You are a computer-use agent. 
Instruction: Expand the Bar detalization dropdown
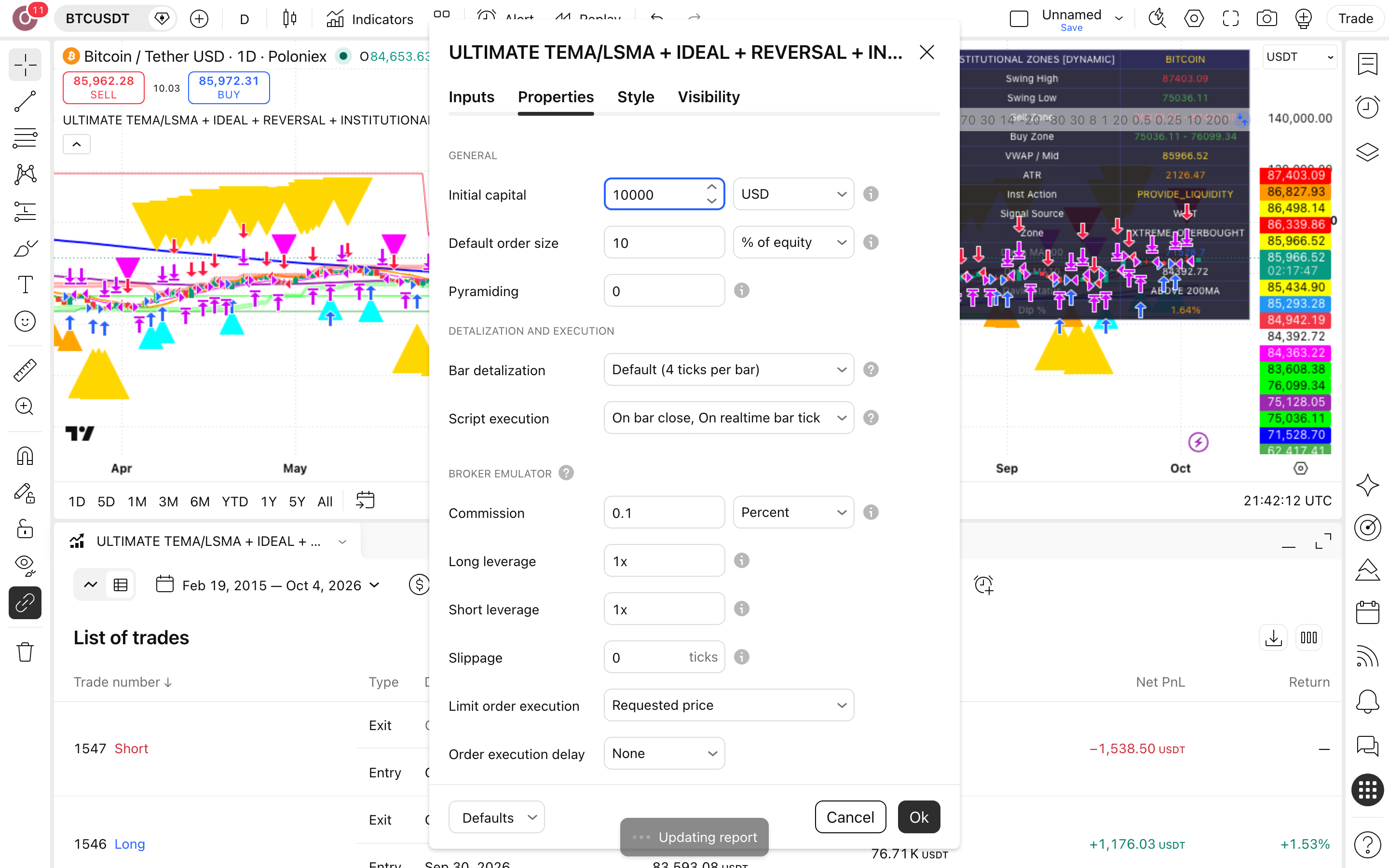click(x=729, y=370)
